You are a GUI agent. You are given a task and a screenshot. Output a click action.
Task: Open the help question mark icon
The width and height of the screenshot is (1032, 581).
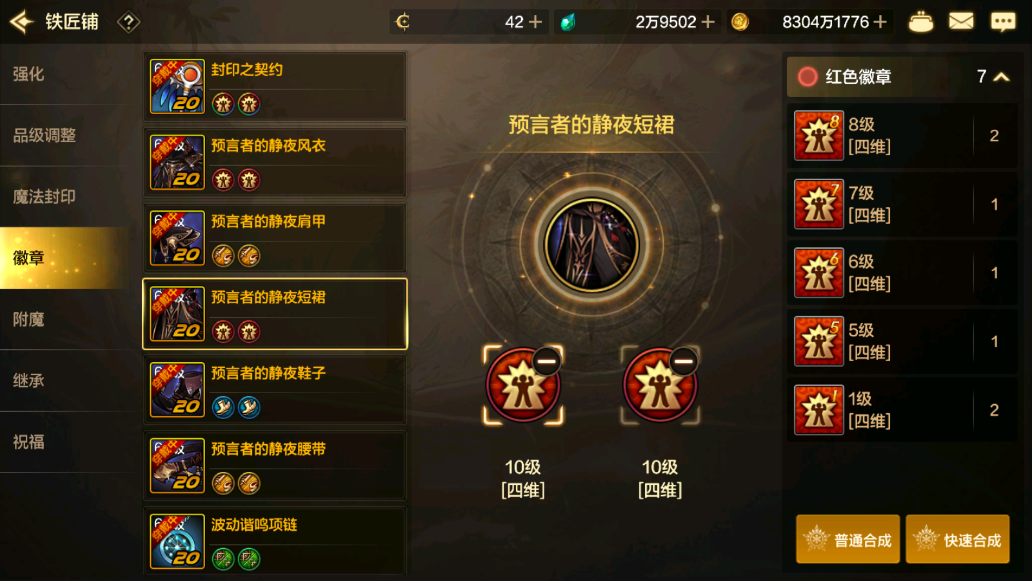(128, 22)
